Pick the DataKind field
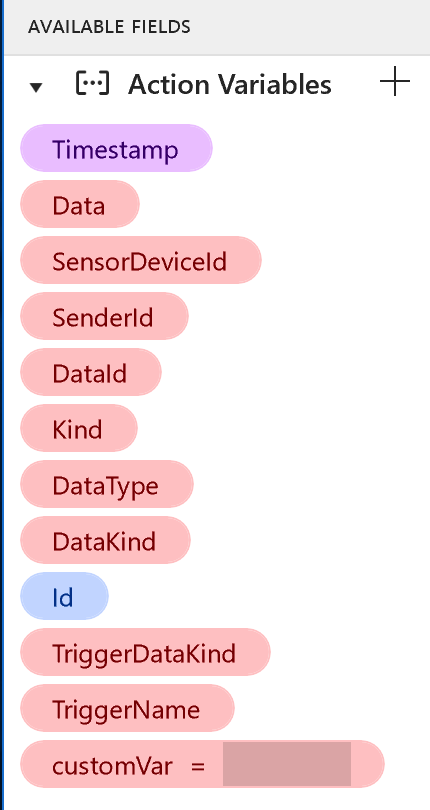This screenshot has height=810, width=430. pos(105,540)
